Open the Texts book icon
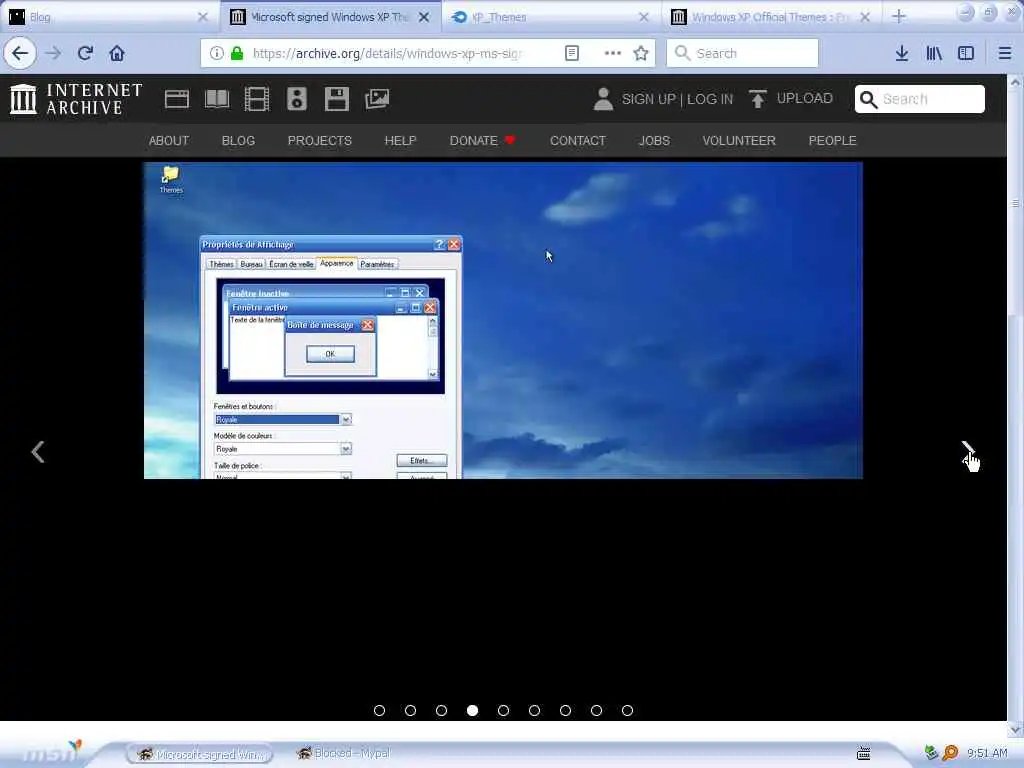 (x=217, y=99)
